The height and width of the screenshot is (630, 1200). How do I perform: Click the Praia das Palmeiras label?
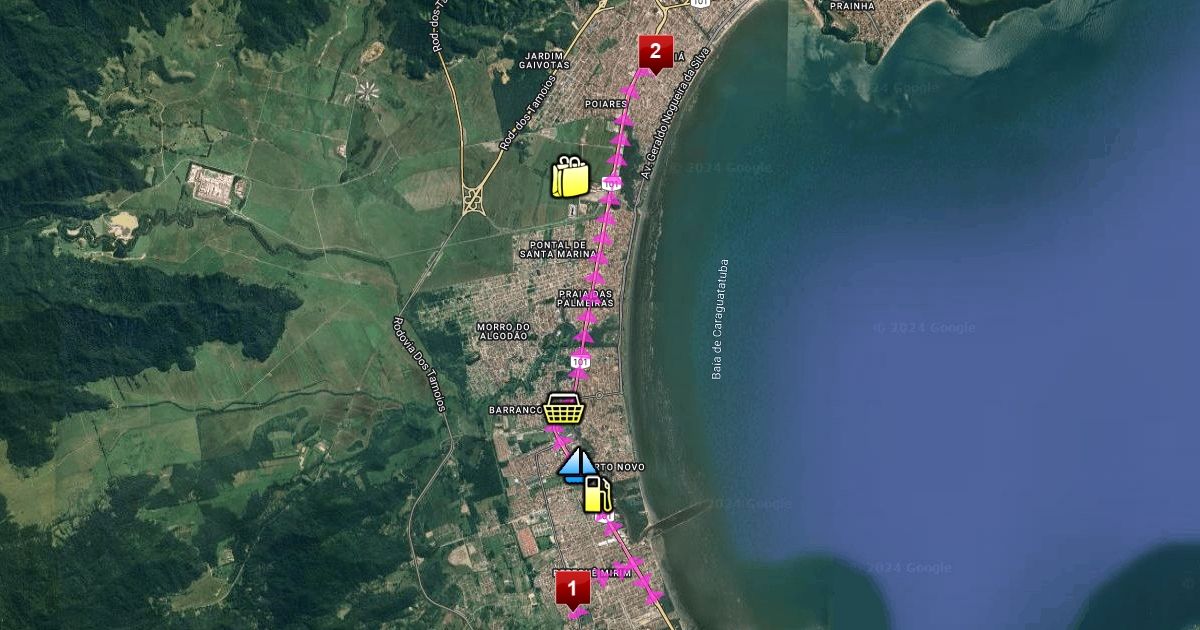point(586,297)
